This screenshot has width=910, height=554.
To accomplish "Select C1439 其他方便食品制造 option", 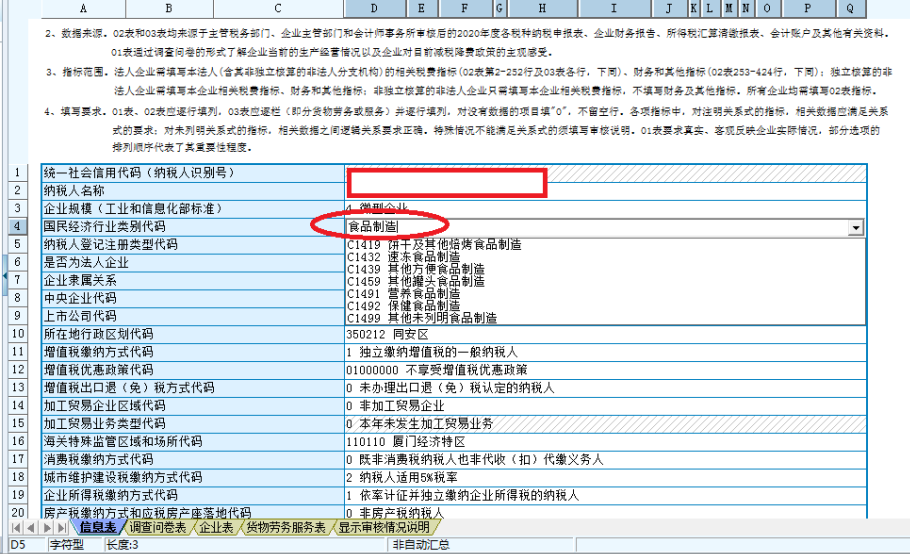I will 605,269.
